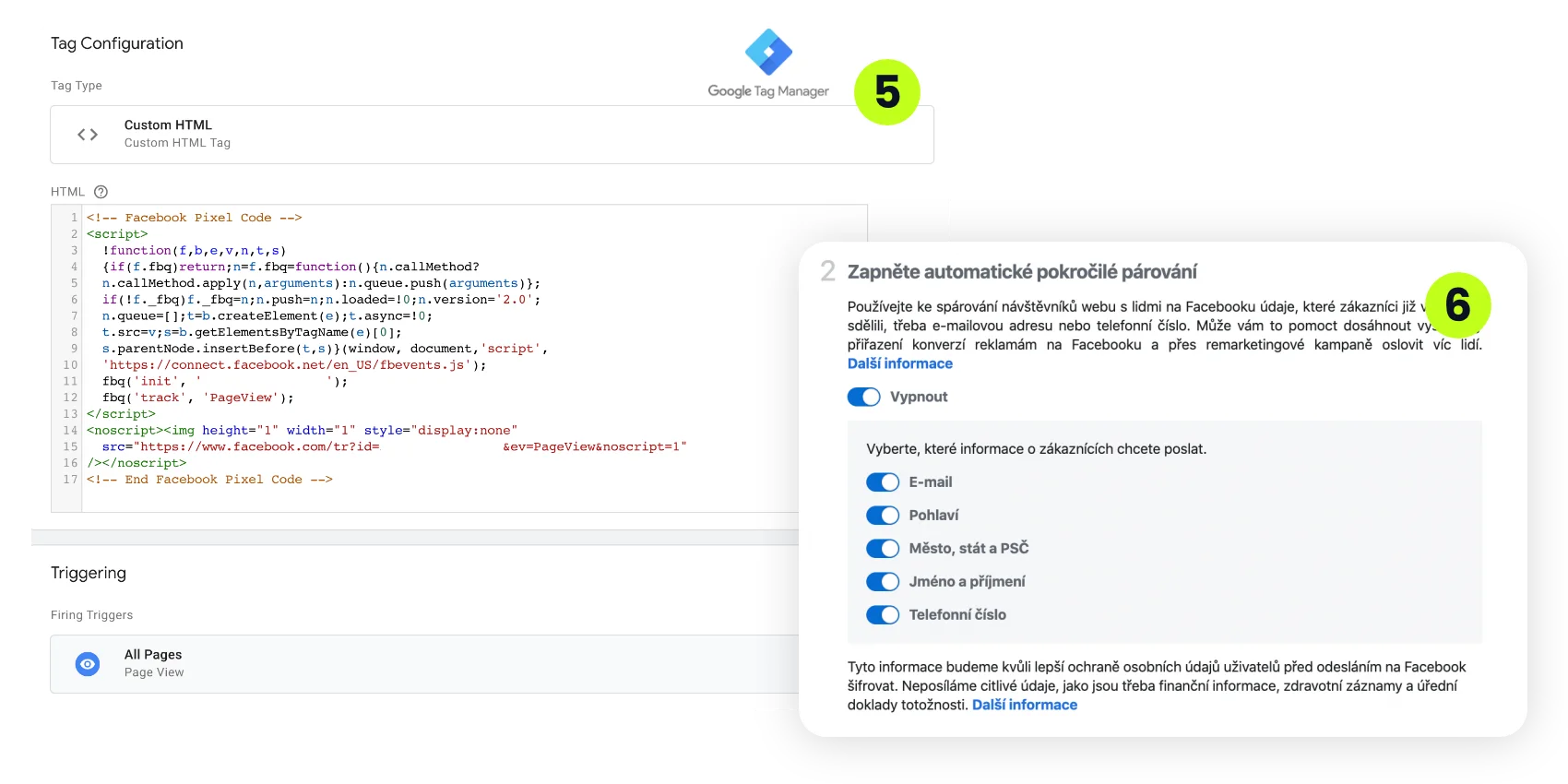1568x784 pixels.
Task: Toggle the Město, stát a PSČ switch
Action: (x=883, y=549)
